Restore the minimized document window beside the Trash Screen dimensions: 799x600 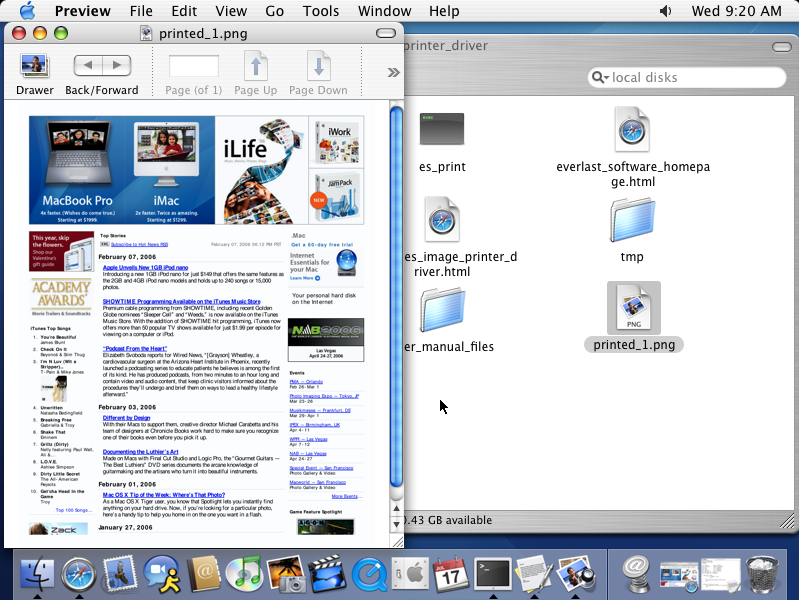coord(721,575)
